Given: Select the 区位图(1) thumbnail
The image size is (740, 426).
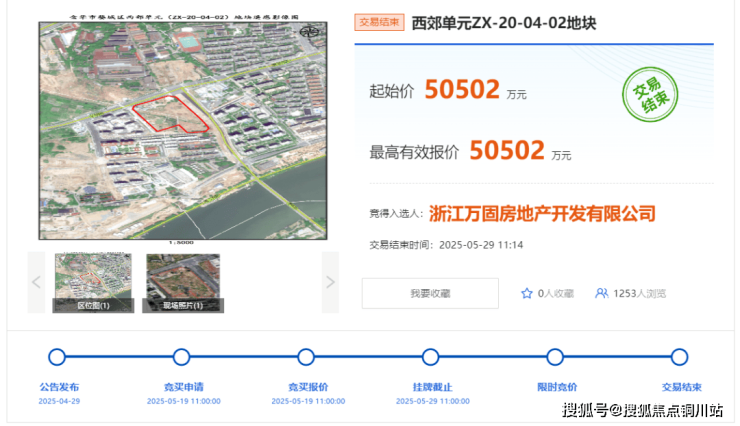Looking at the screenshot, I should 93,283.
